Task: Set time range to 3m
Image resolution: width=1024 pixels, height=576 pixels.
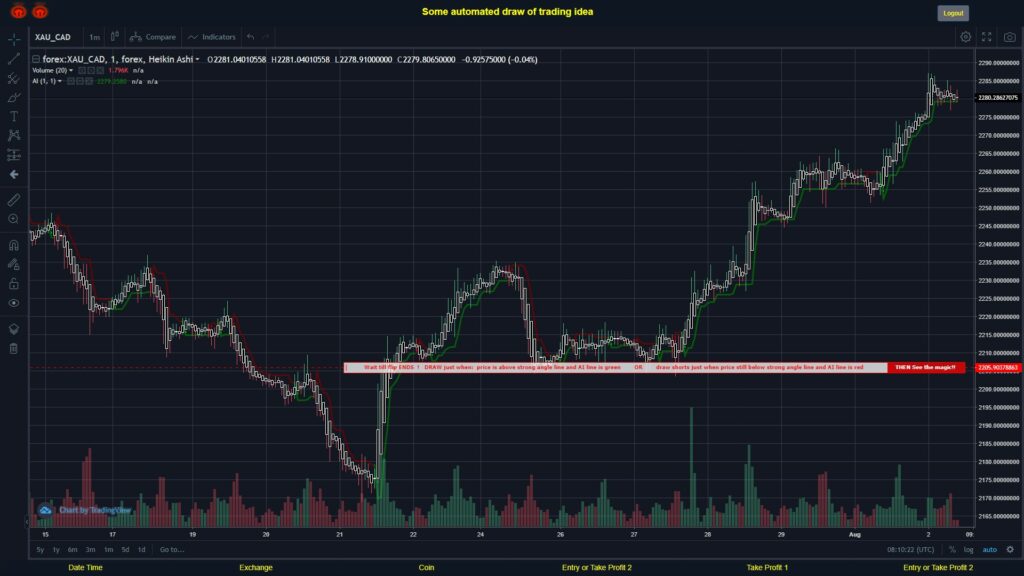Action: 90,550
